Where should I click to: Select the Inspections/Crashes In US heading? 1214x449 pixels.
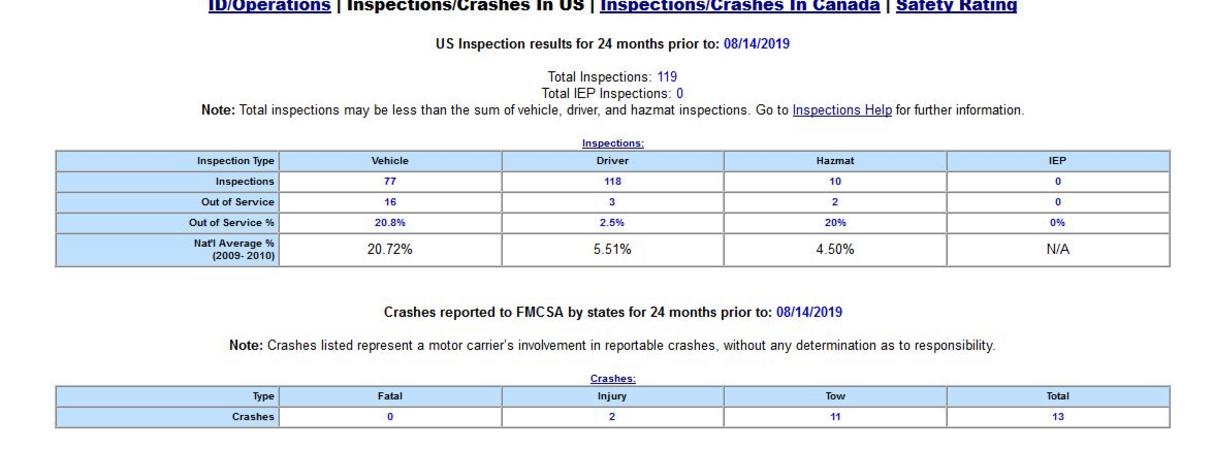point(465,6)
